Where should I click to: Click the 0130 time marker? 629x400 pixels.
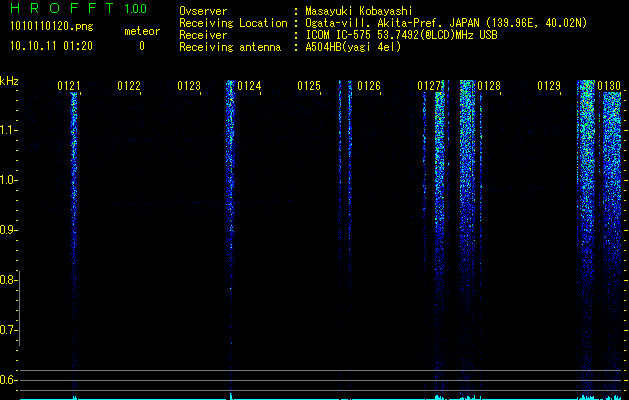[609, 86]
